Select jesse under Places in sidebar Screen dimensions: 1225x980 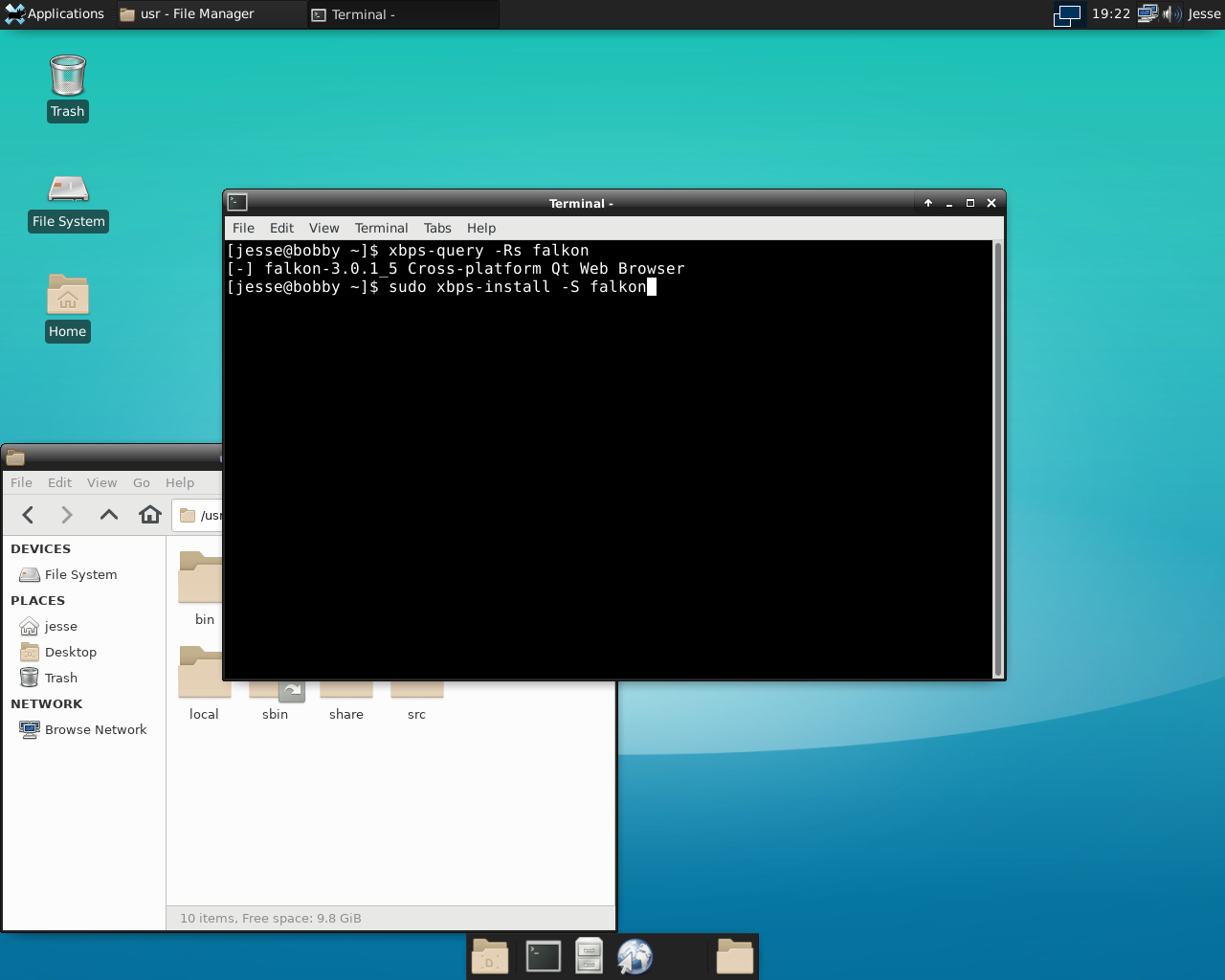[84, 626]
